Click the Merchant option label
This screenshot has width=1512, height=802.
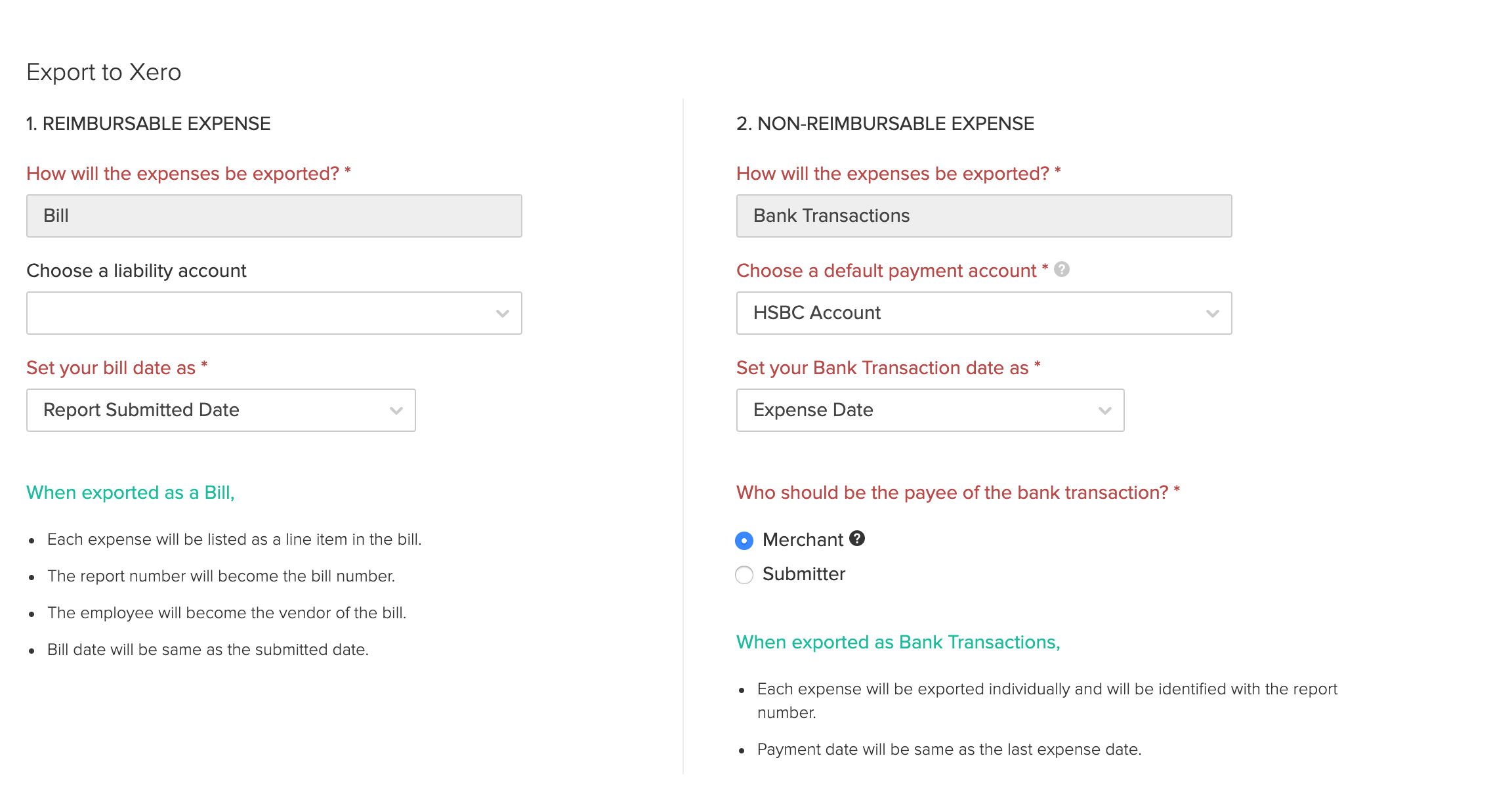tap(802, 539)
